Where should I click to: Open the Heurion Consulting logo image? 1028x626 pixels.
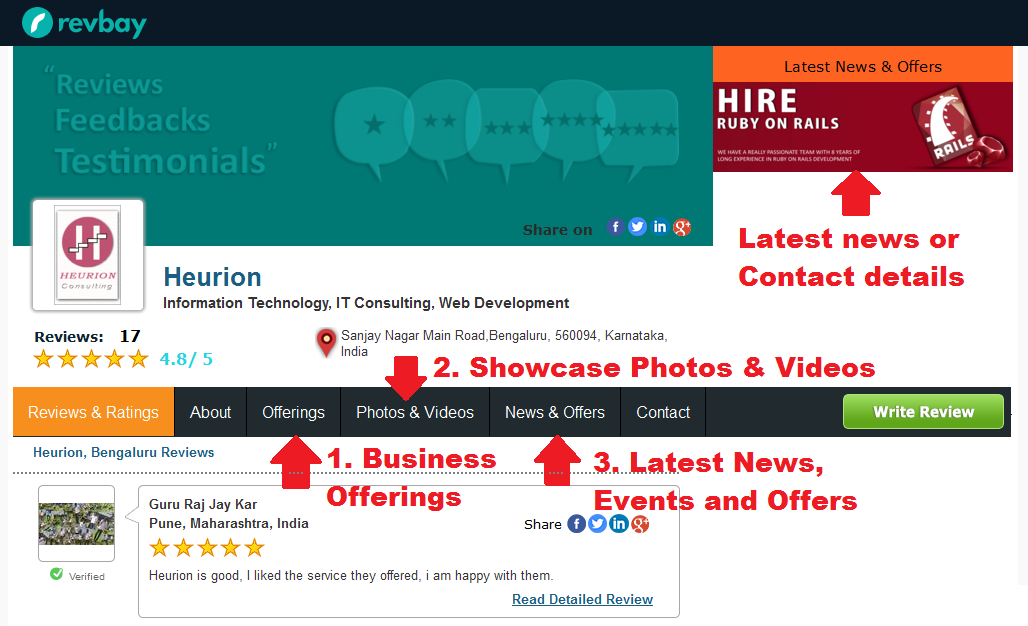[88, 254]
